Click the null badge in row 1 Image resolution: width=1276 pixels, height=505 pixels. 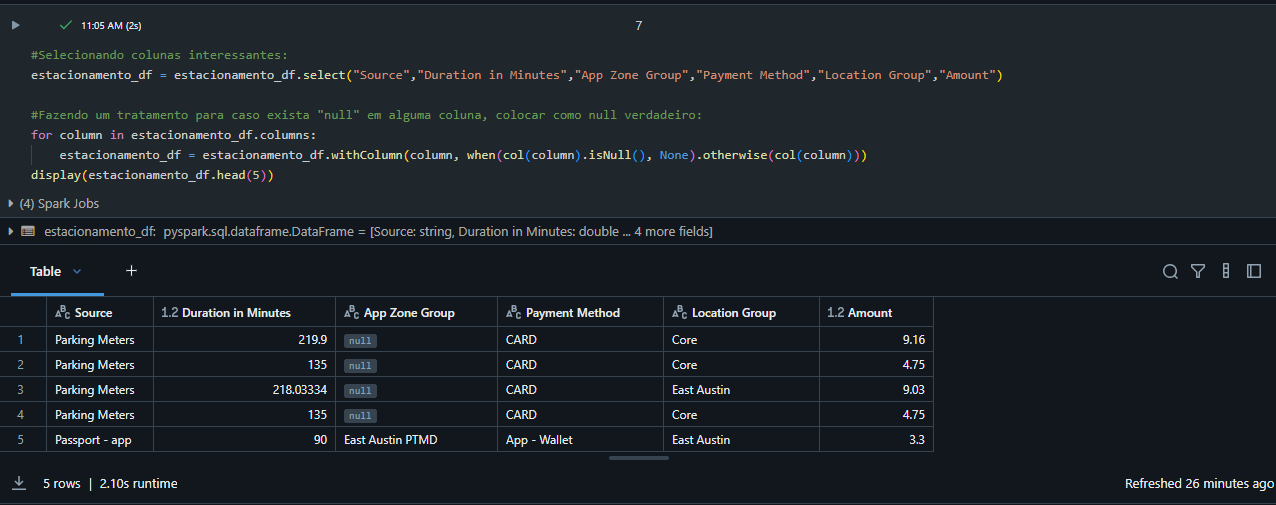[360, 340]
